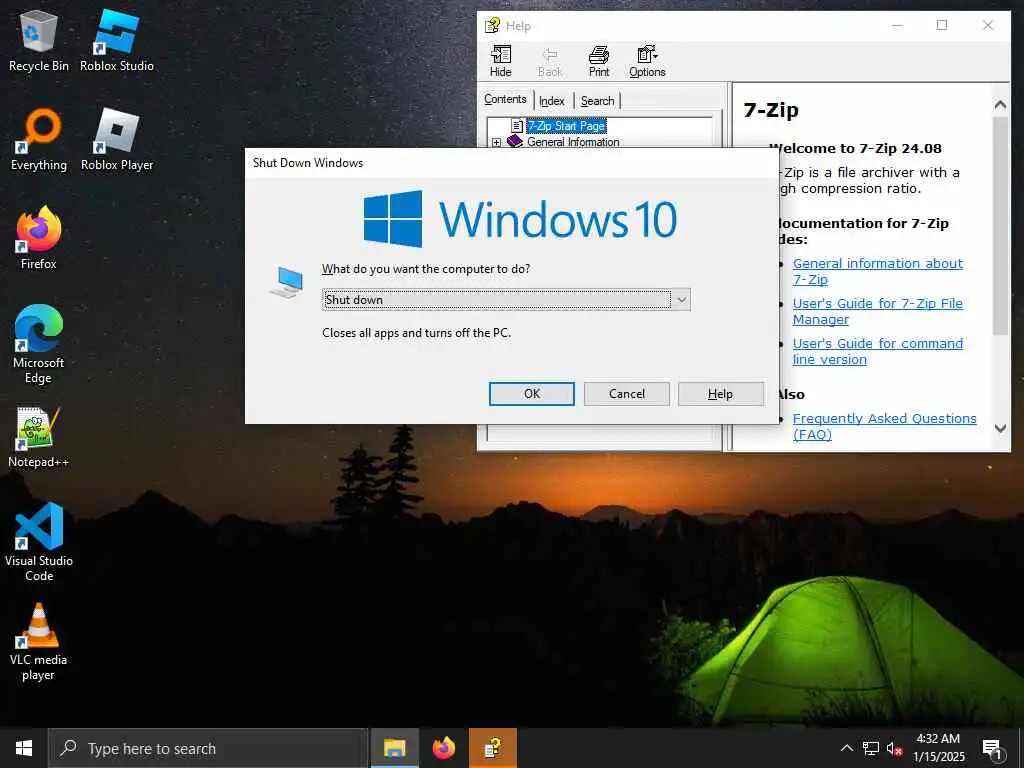Open Frequently Asked Questions (FAQ) link
Screen dimensions: 1024x768
coord(884,426)
